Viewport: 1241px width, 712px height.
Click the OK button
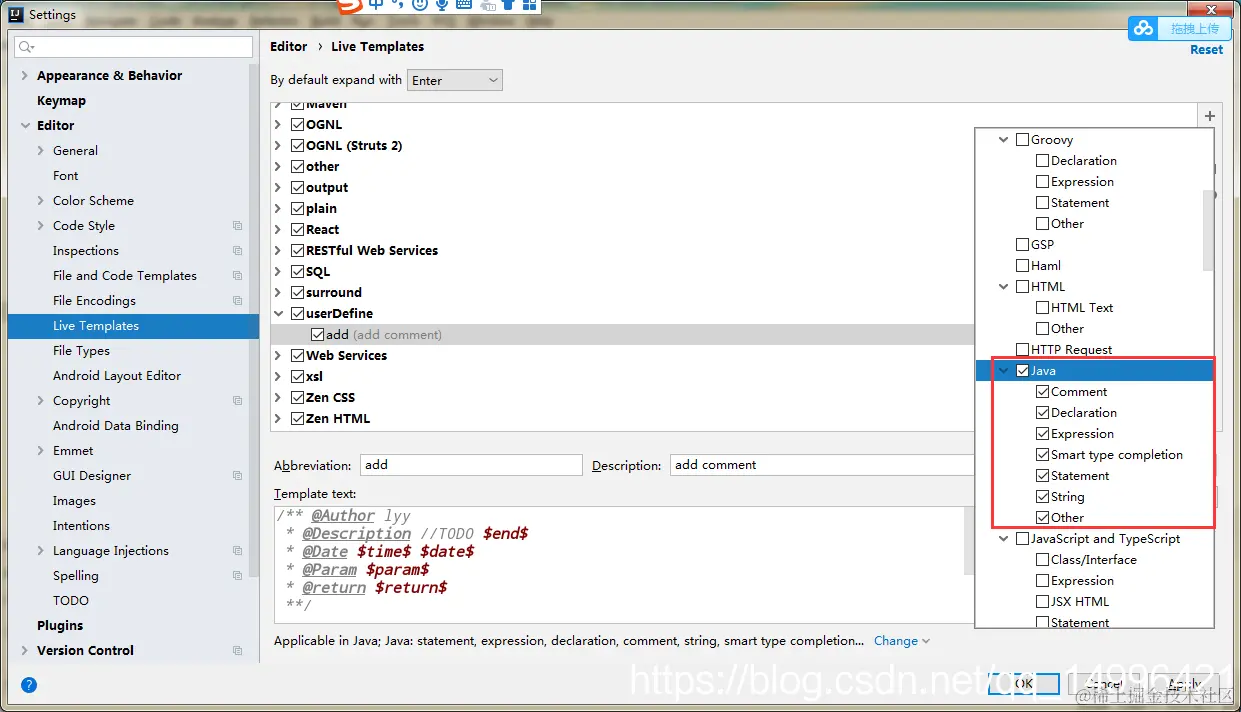click(1024, 684)
